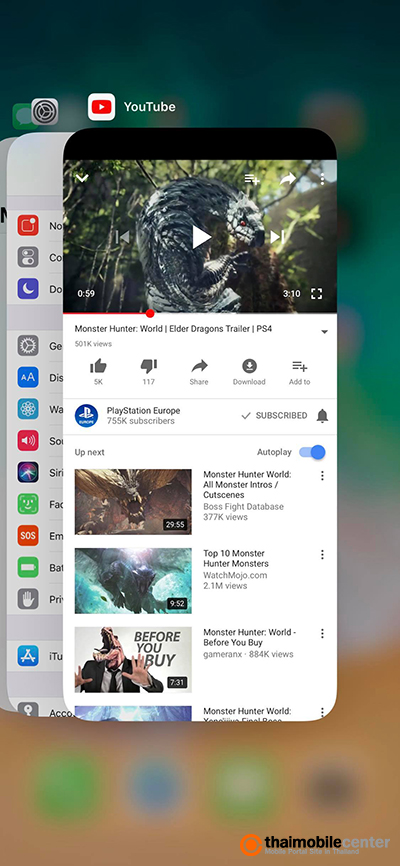The image size is (400, 866).
Task: Select the Monster Hunter: World - Before You Buy title
Action: click(249, 637)
